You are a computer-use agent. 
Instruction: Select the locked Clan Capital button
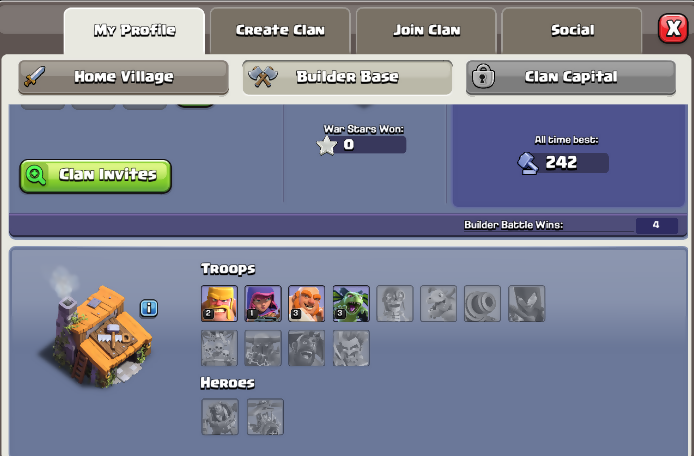click(571, 77)
